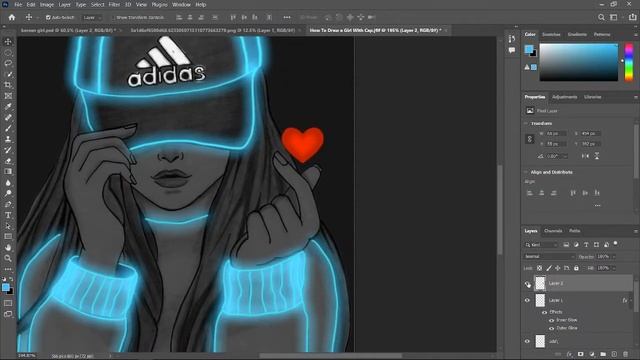This screenshot has height=360, width=640.
Task: Switch to the Gradients tab
Action: [577, 34]
